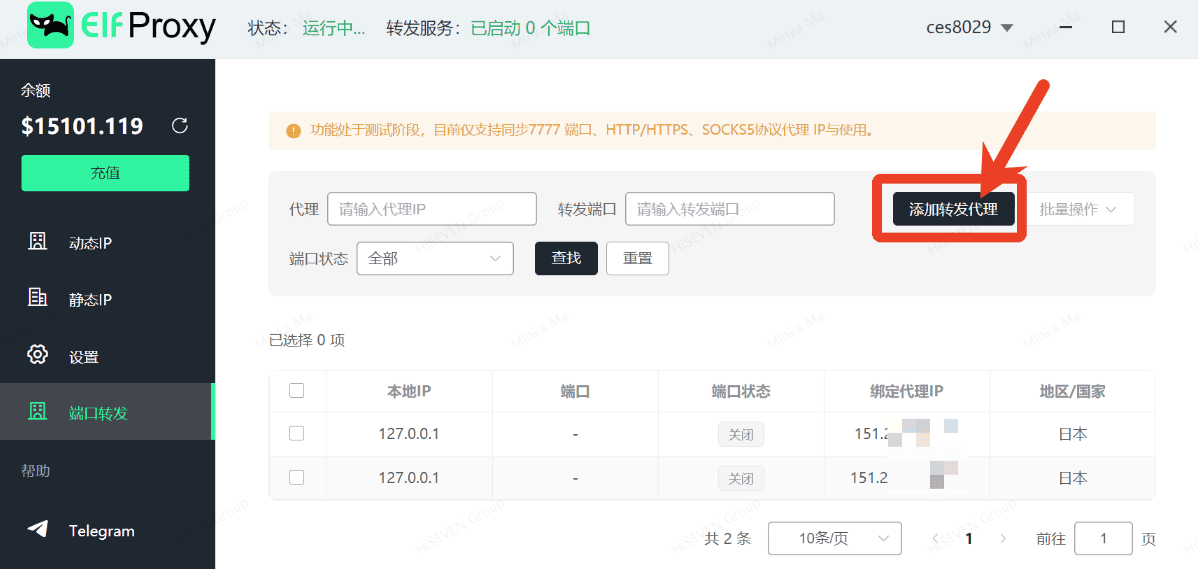This screenshot has width=1198, height=569.
Task: Click the 端口转发 sidebar icon
Action: (x=38, y=411)
